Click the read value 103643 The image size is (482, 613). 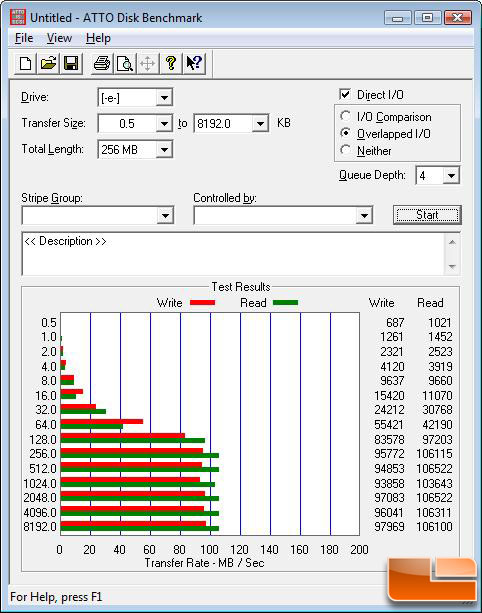(434, 484)
